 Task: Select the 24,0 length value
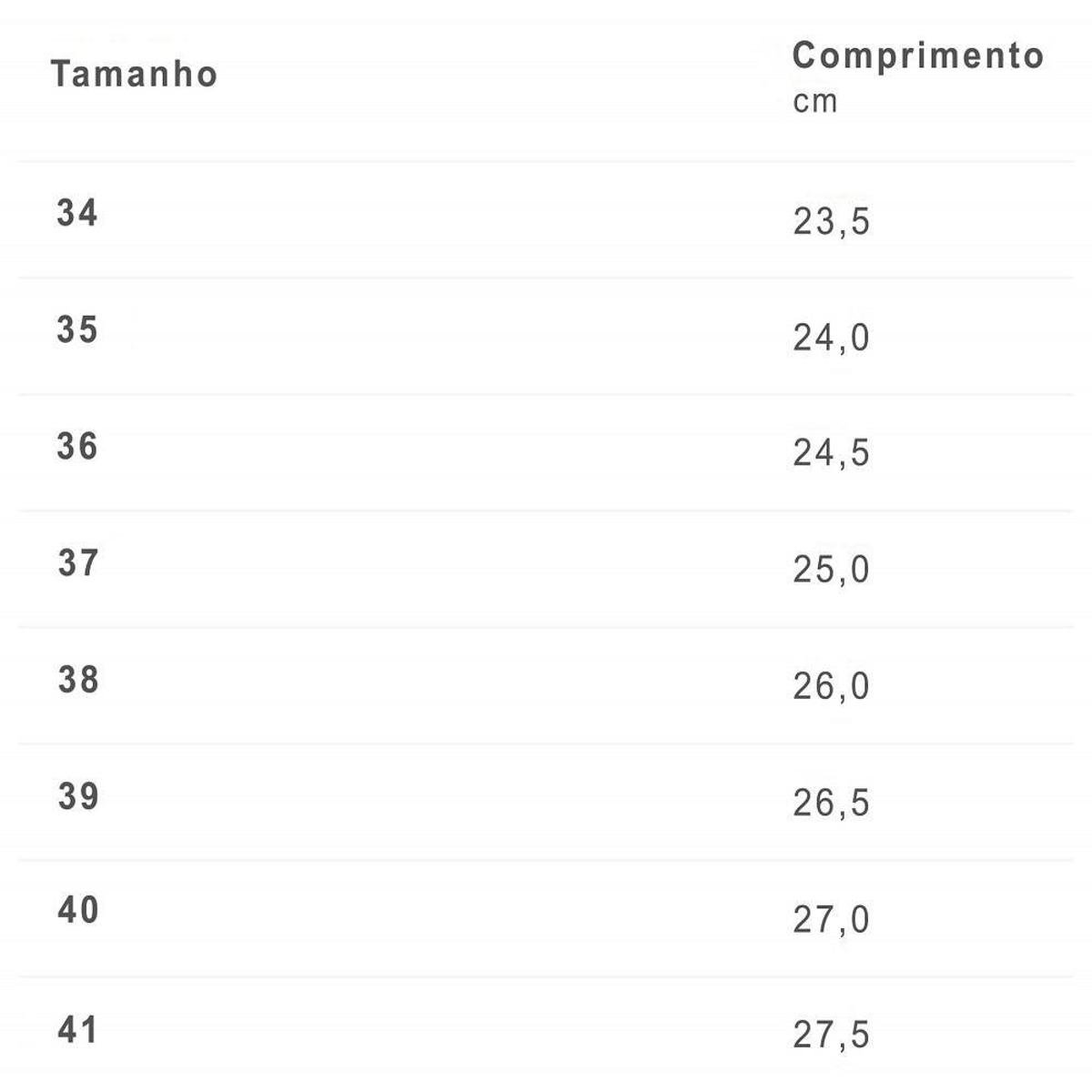tap(831, 338)
